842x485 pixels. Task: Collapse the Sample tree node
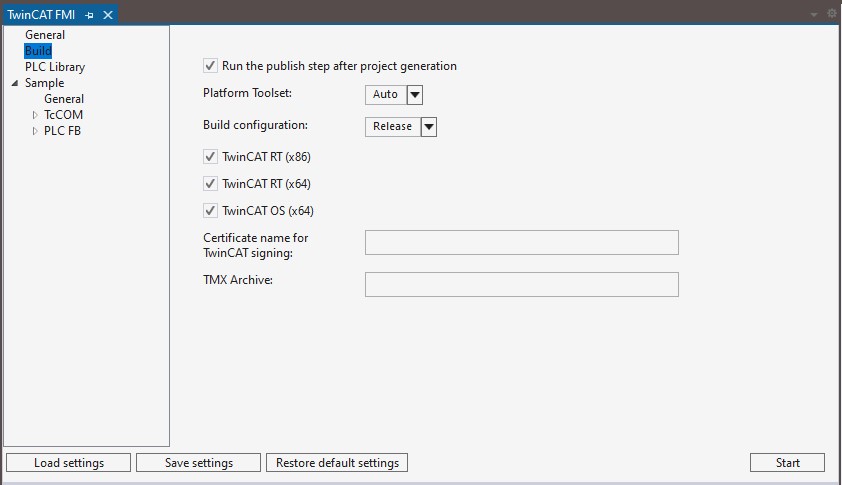tap(15, 83)
